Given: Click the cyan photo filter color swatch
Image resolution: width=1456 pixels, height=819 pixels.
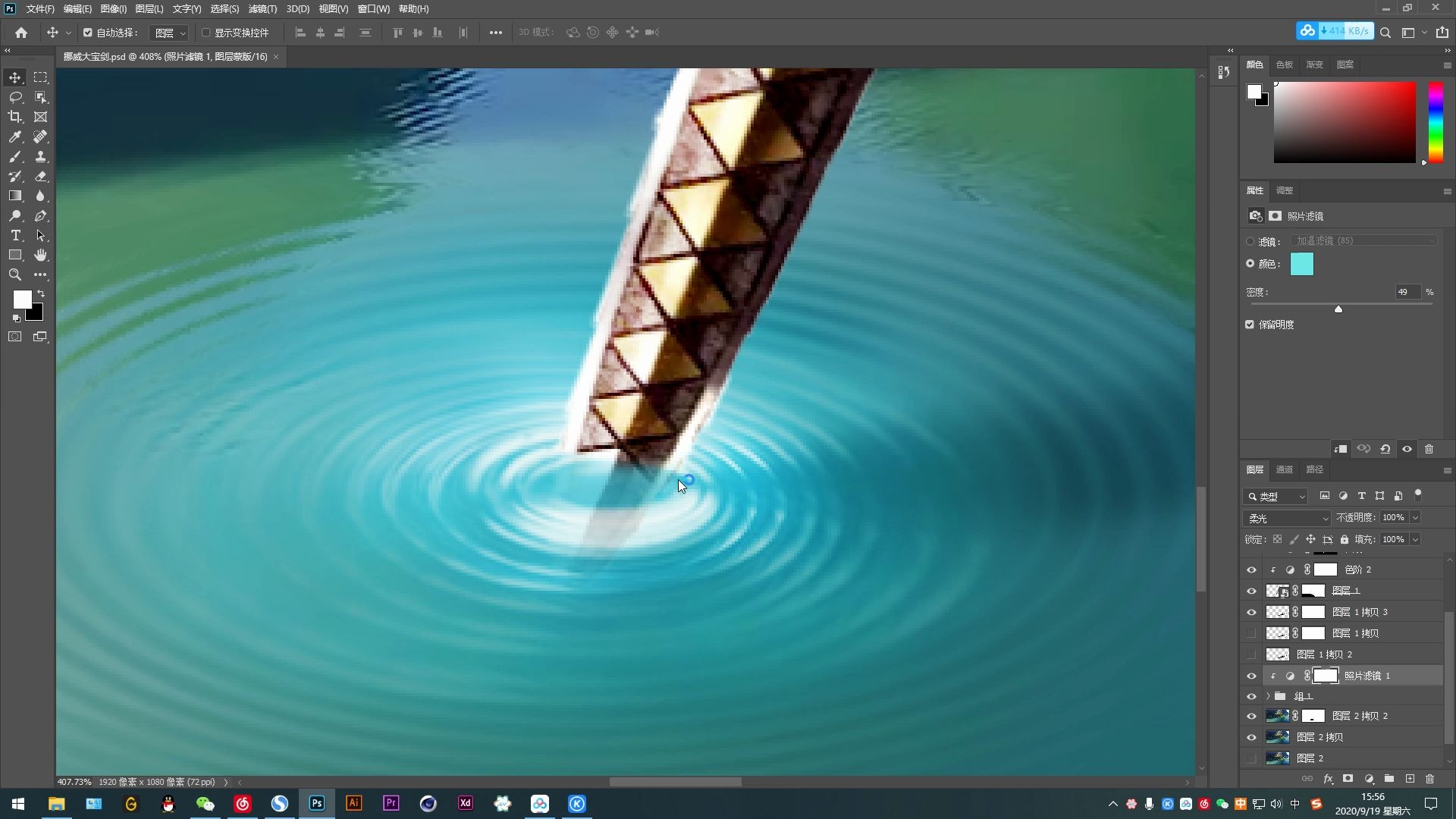Looking at the screenshot, I should [x=1301, y=264].
